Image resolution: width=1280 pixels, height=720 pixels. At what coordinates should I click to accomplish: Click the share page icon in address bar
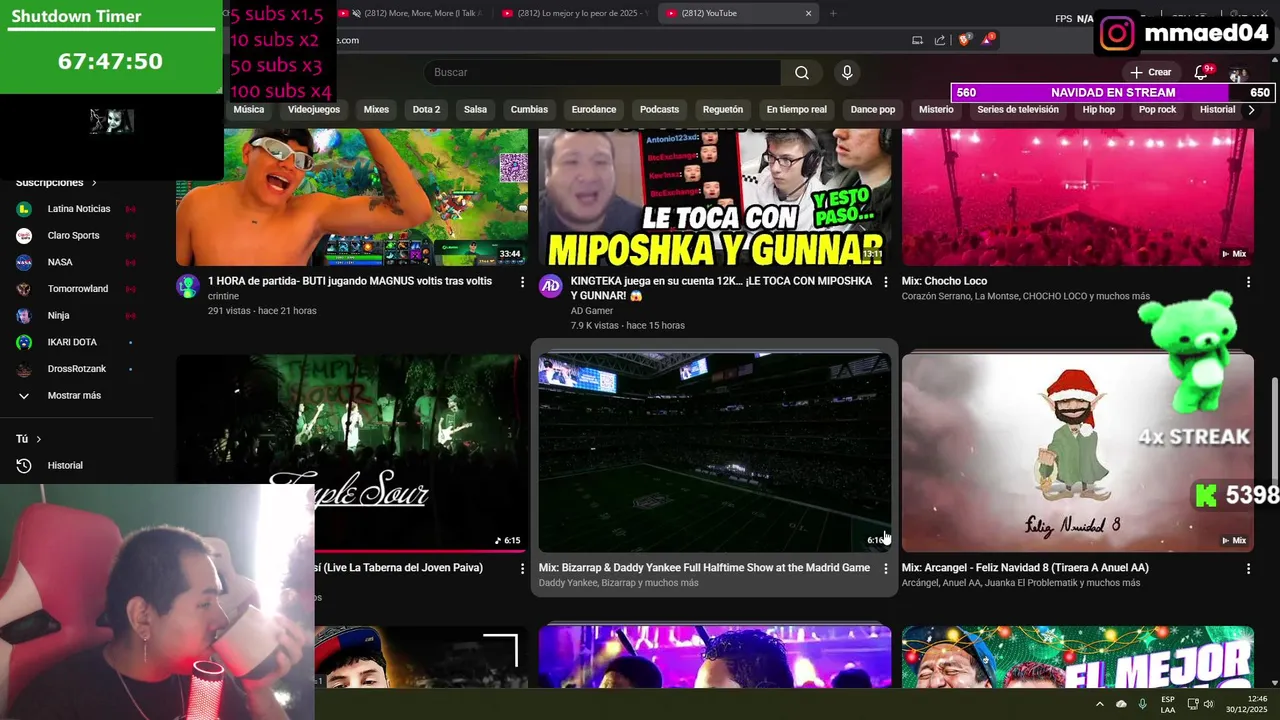pyautogui.click(x=940, y=40)
